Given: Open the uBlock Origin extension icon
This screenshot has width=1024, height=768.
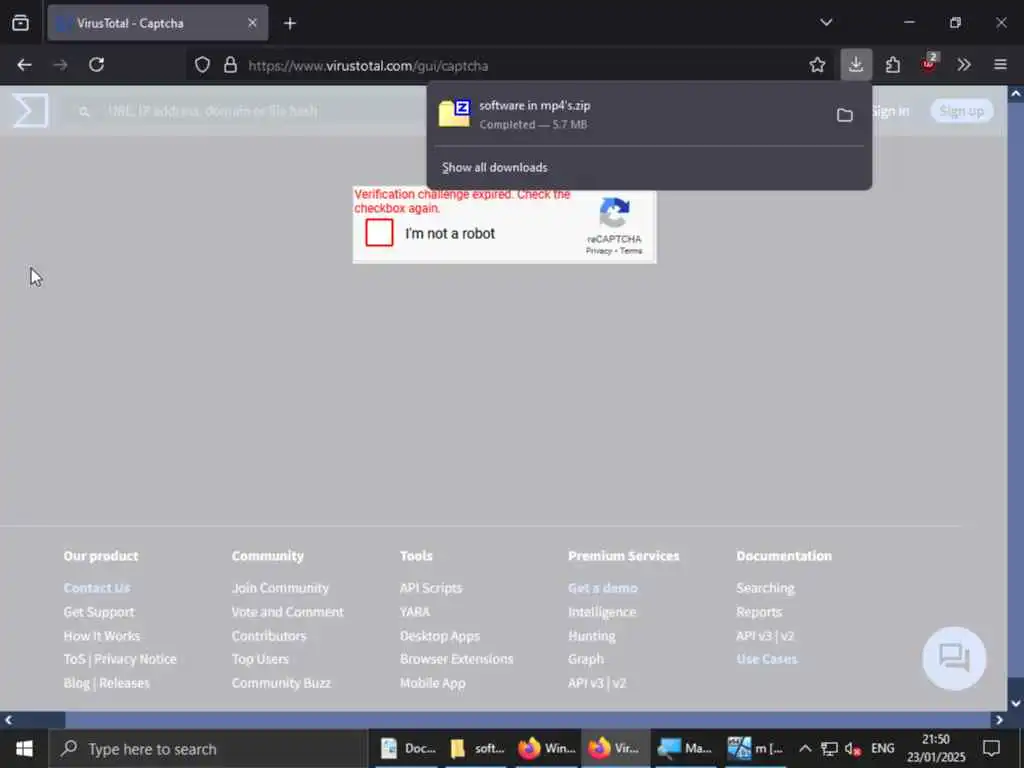Looking at the screenshot, I should (929, 63).
